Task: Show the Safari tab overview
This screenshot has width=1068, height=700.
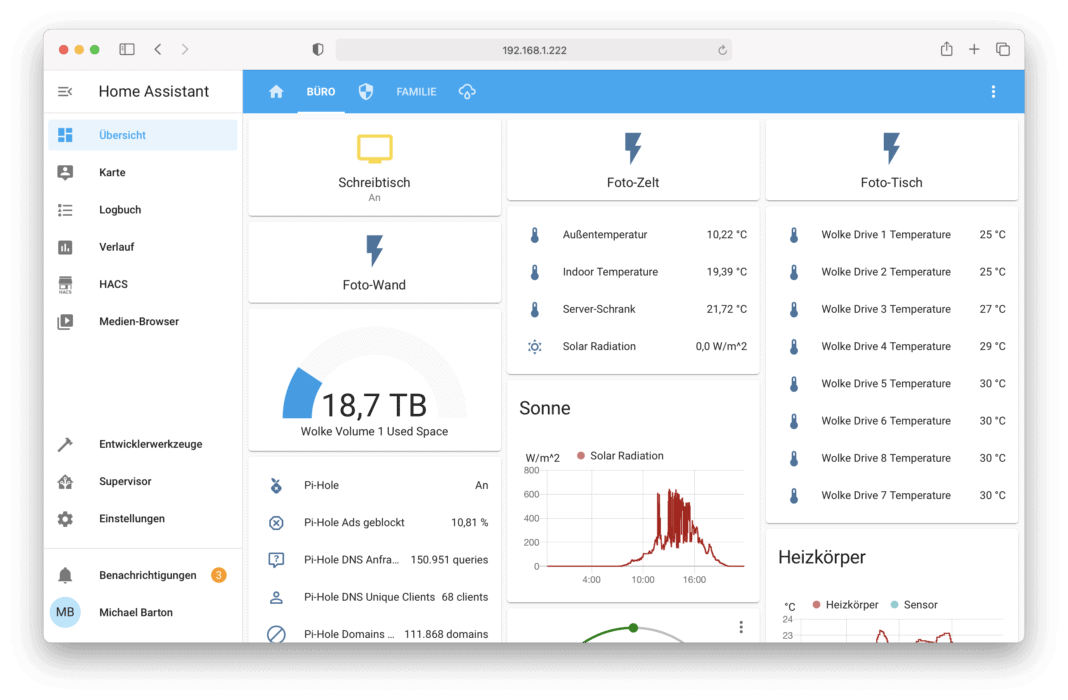Action: point(1003,49)
